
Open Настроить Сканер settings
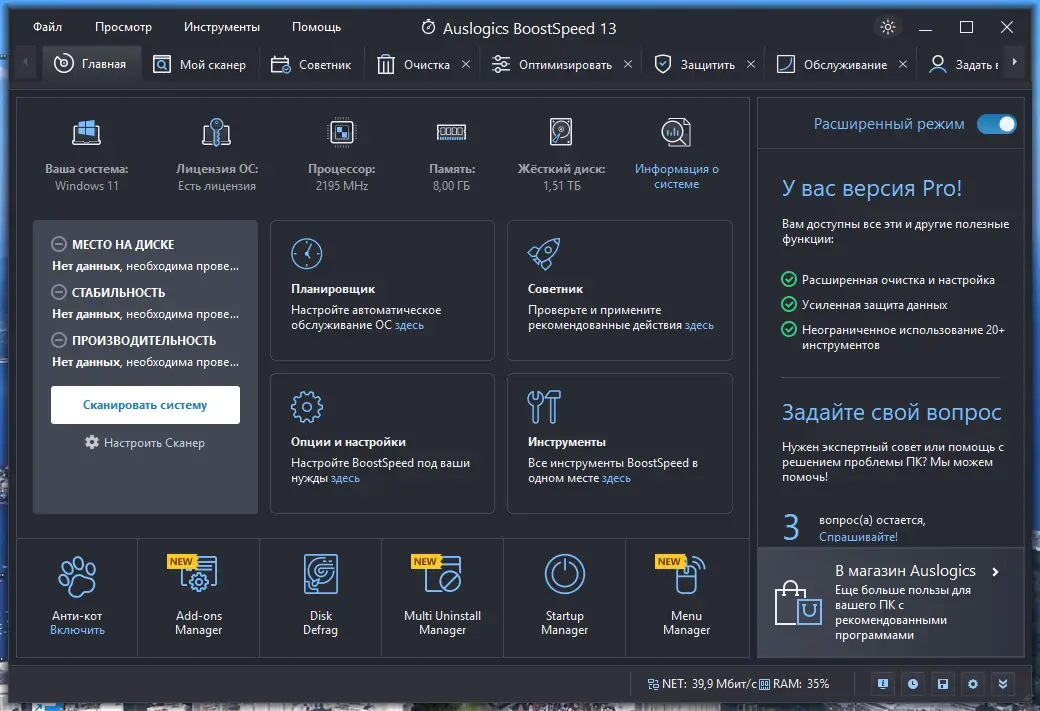point(145,442)
